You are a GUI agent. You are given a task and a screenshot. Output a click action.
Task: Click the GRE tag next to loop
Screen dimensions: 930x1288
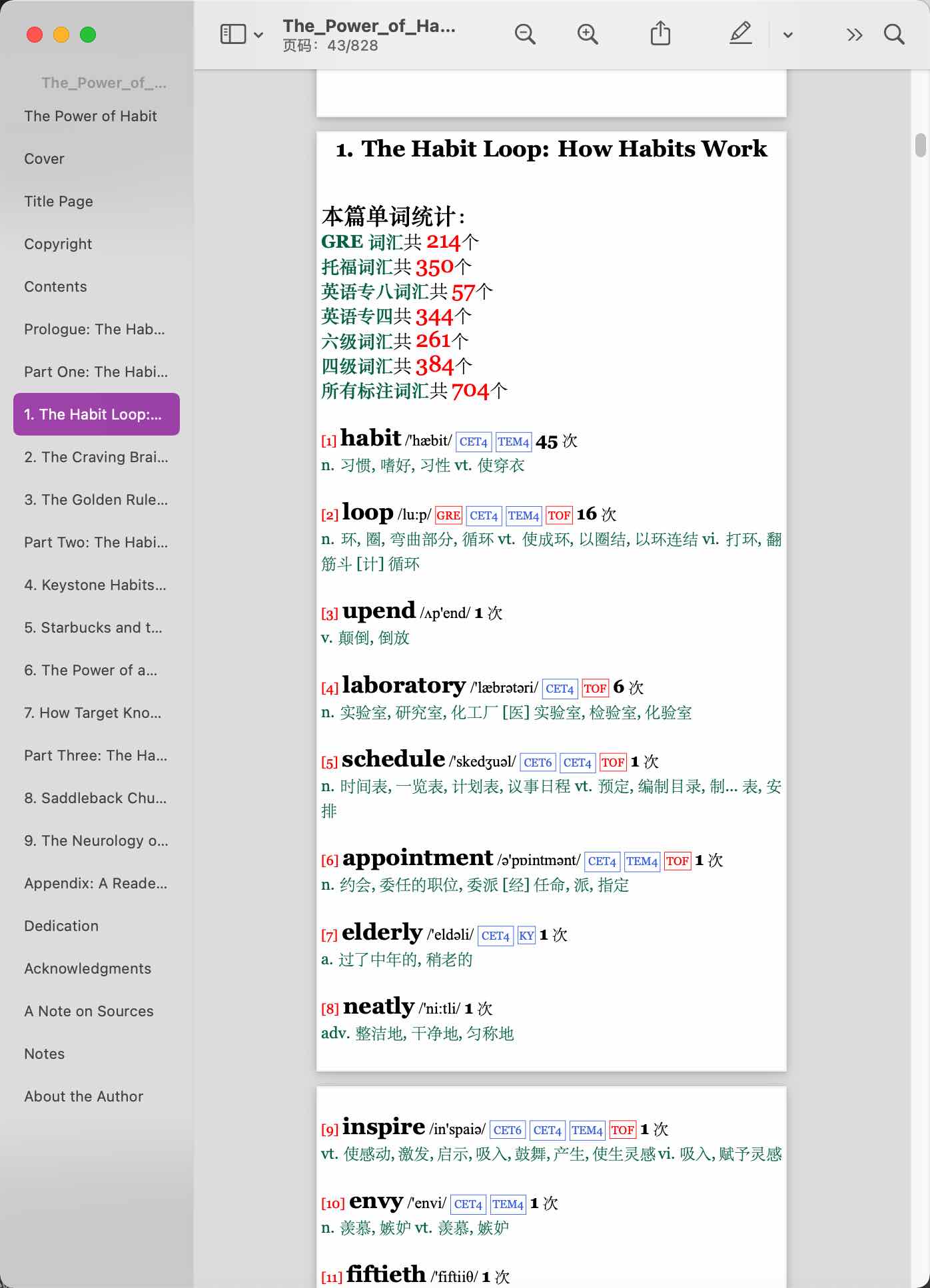448,515
